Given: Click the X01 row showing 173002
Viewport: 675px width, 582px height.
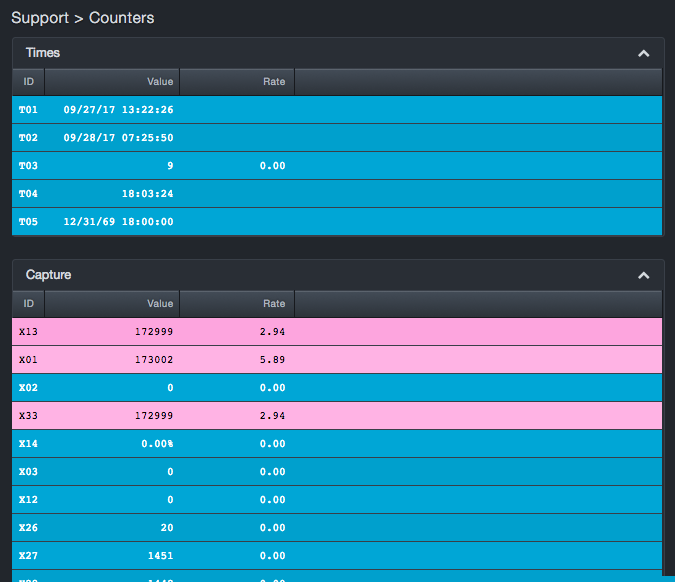Looking at the screenshot, I should pos(337,360).
